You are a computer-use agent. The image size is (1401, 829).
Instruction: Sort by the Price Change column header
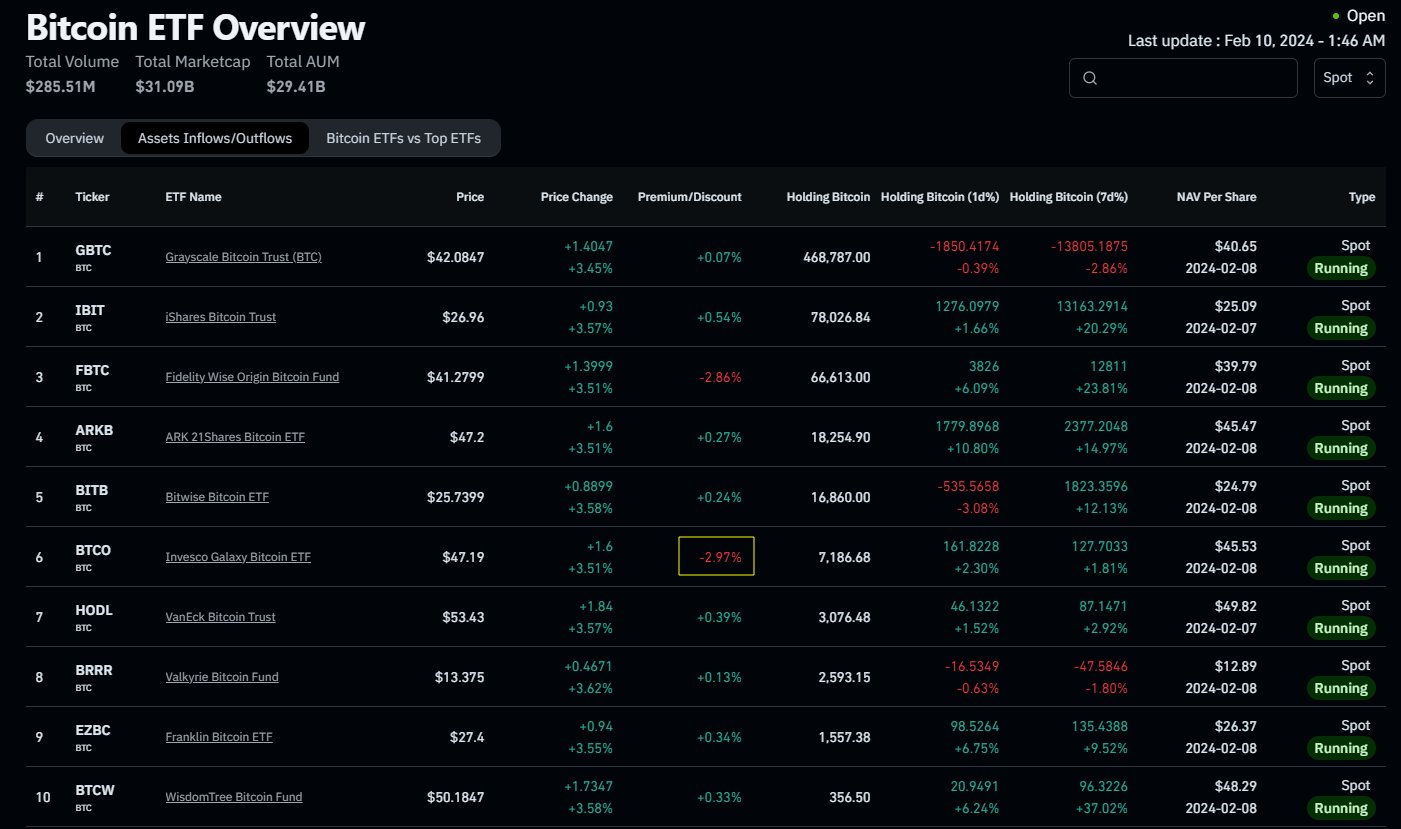point(576,197)
